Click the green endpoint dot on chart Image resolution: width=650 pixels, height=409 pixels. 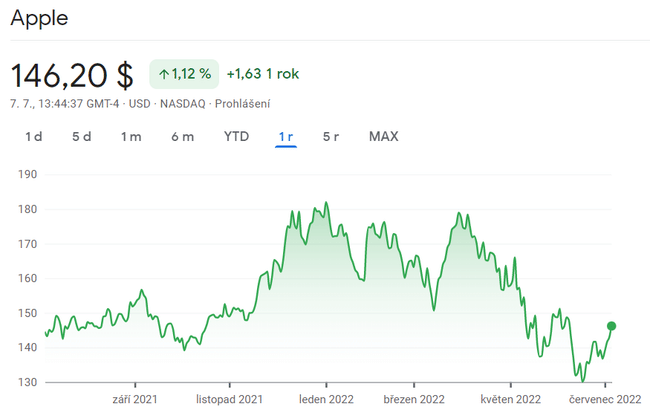coord(611,326)
